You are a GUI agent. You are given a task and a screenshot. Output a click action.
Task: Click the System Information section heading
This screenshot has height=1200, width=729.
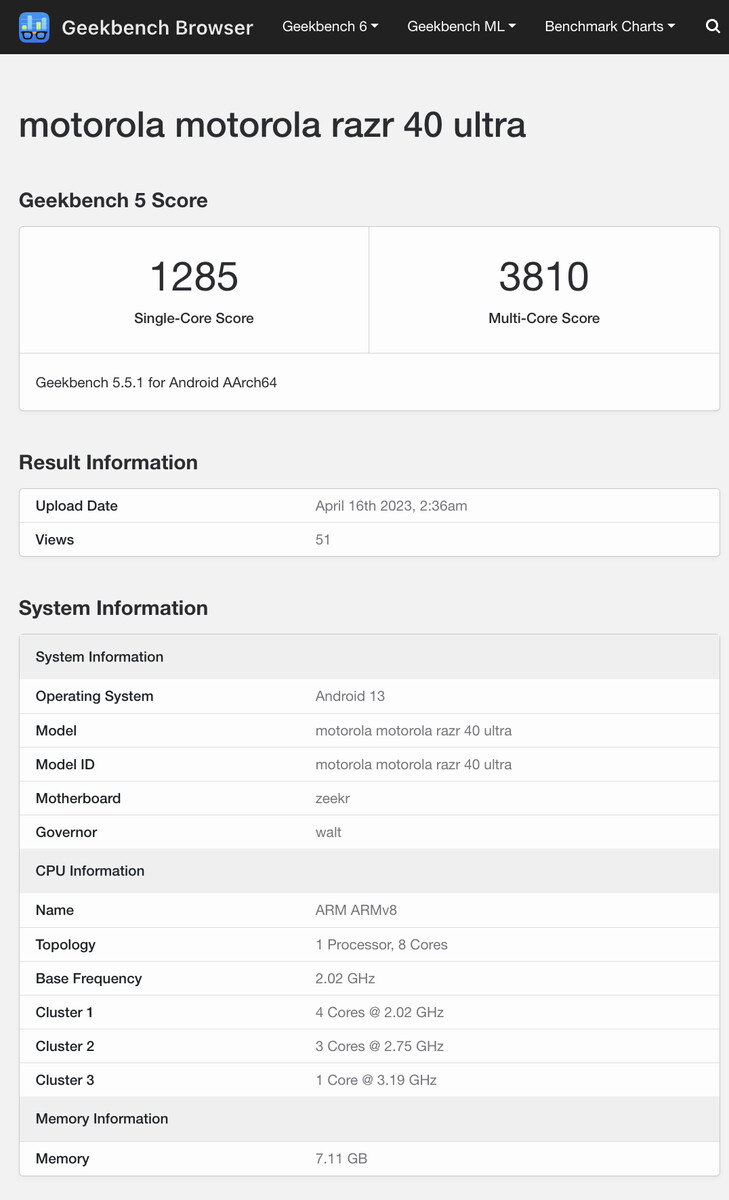(x=113, y=608)
